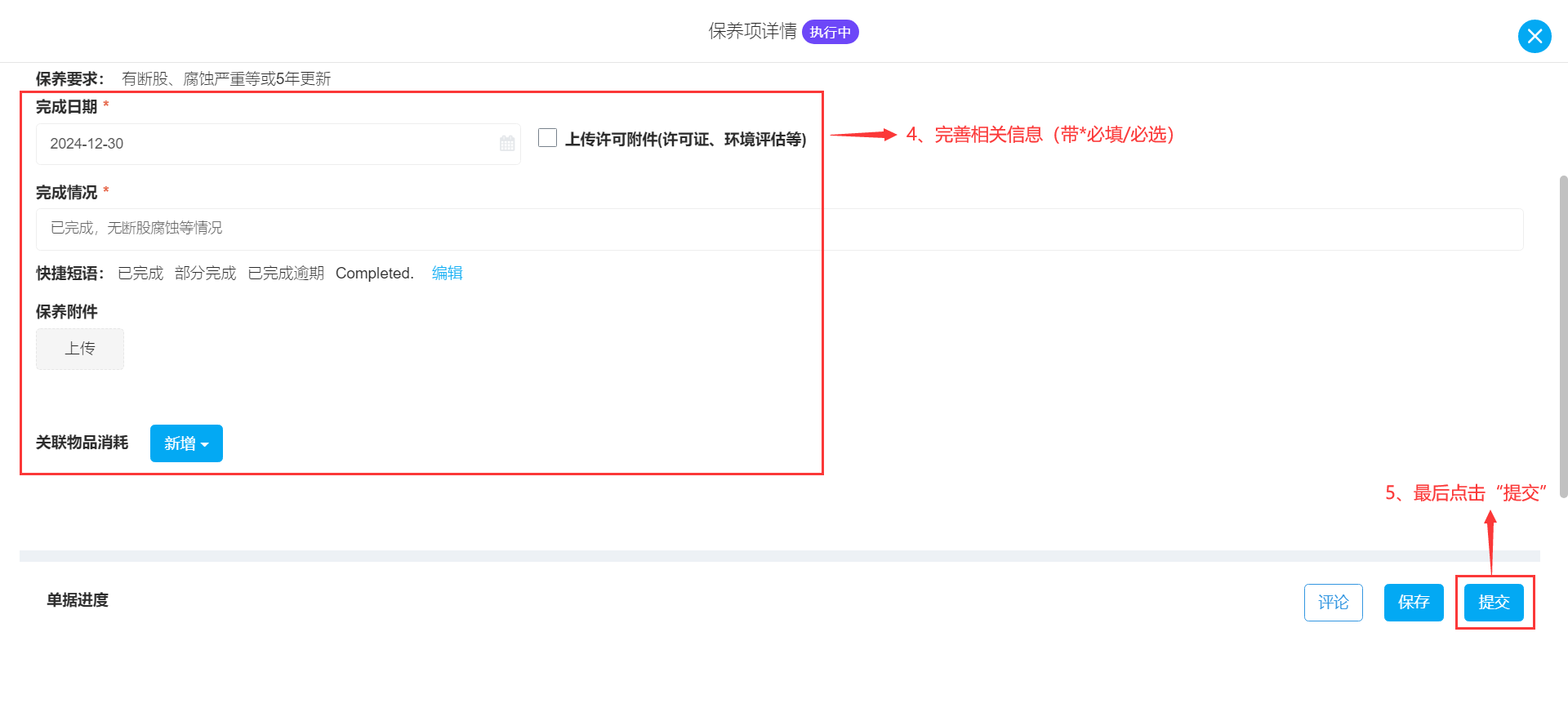Click the 完成情况 field label
This screenshot has height=708, width=1568.
(x=66, y=193)
